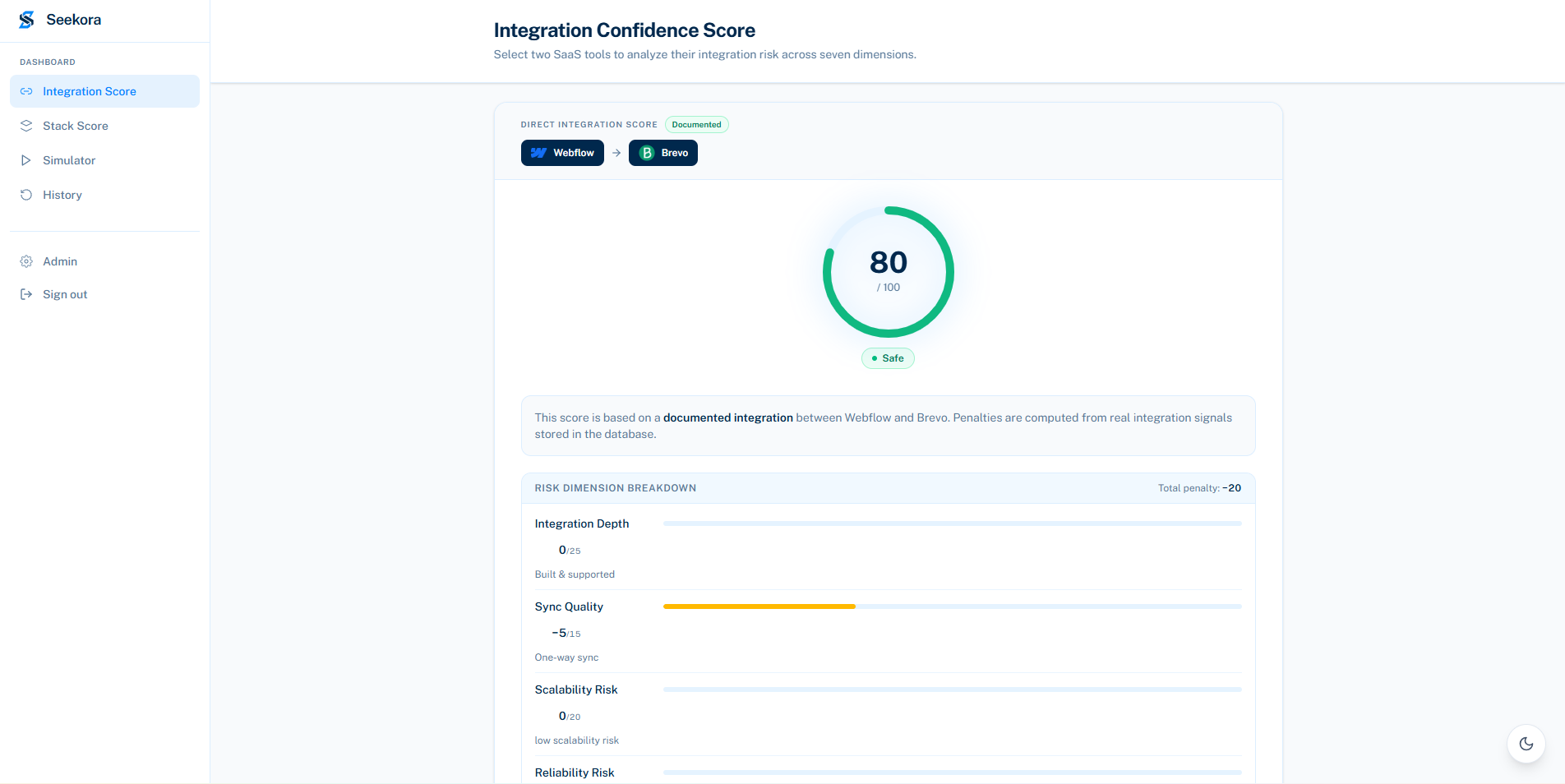Viewport: 1565px width, 784px height.
Task: Open the Simulator page
Action: click(x=104, y=160)
